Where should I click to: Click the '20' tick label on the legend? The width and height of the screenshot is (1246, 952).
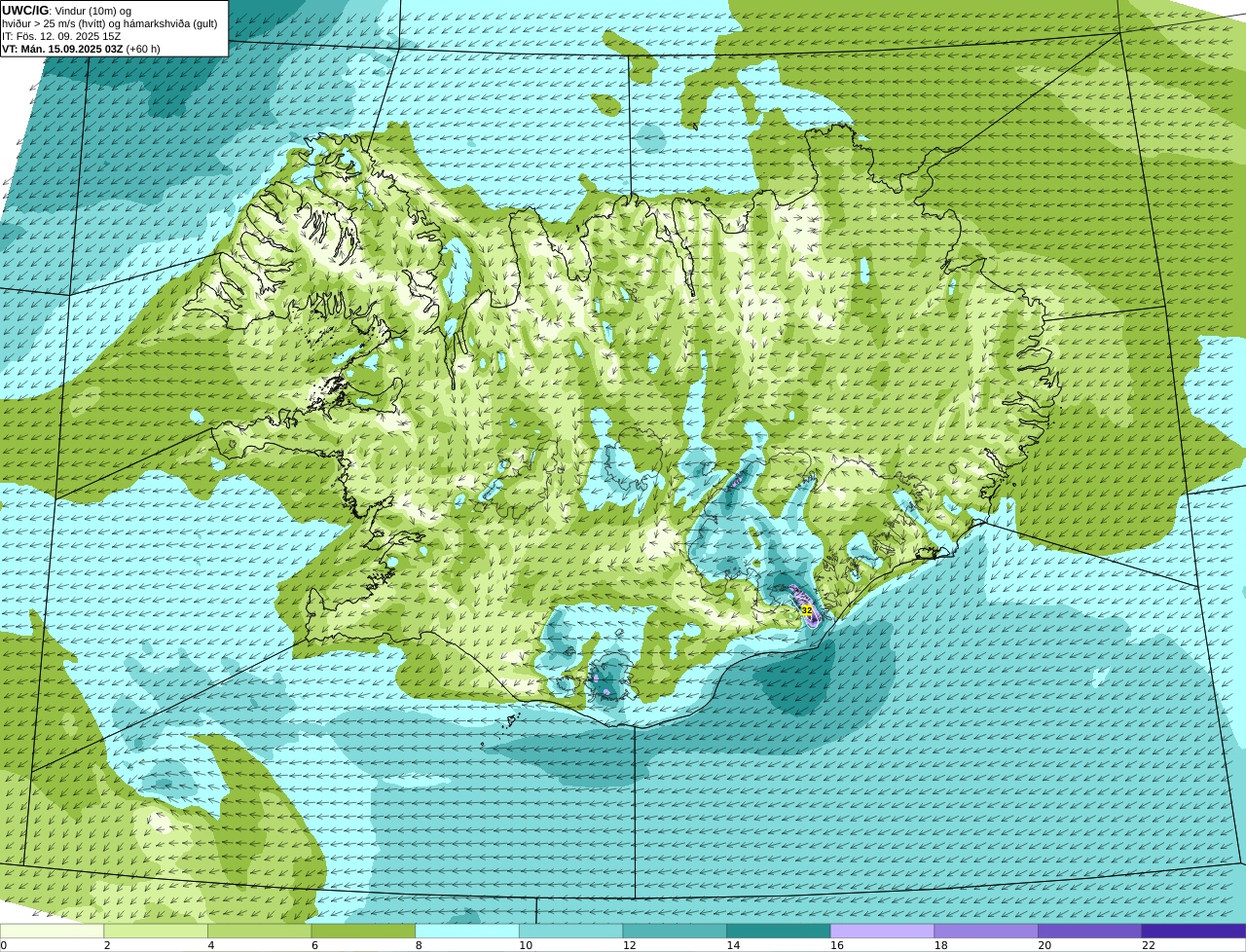tap(1044, 945)
